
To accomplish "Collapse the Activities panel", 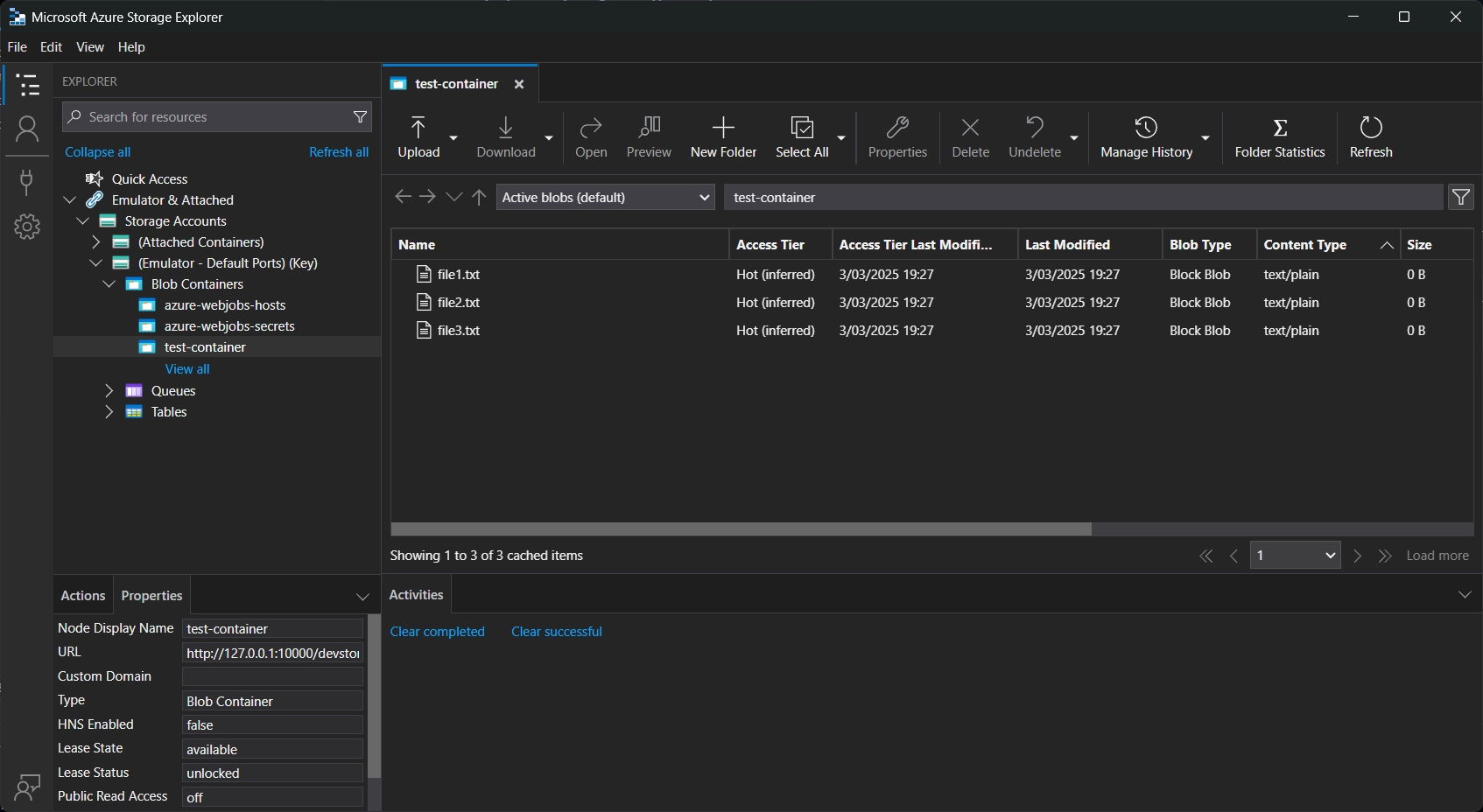I will pos(1465,595).
